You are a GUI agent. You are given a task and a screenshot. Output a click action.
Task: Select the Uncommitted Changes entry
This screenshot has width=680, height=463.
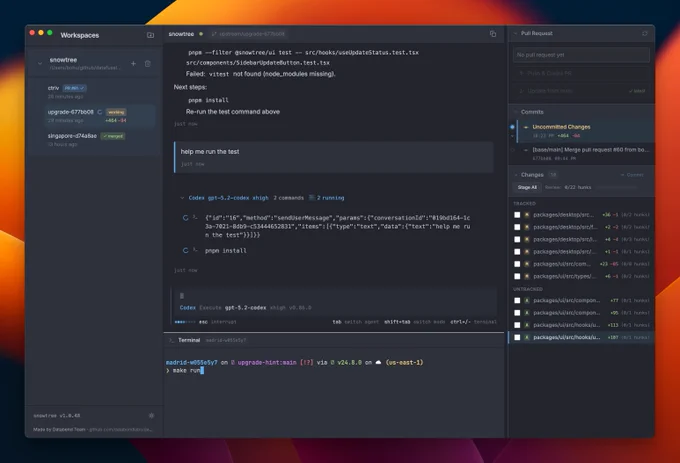(585, 131)
